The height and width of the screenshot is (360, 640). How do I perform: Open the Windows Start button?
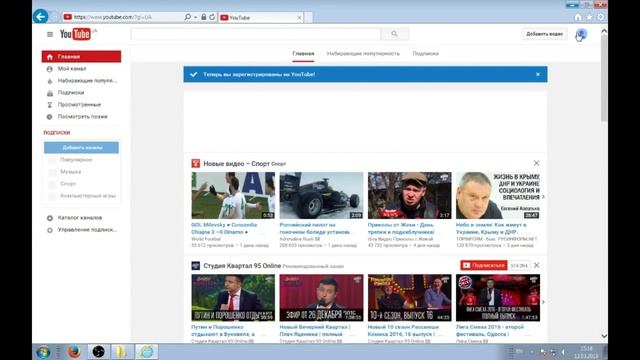point(43,351)
